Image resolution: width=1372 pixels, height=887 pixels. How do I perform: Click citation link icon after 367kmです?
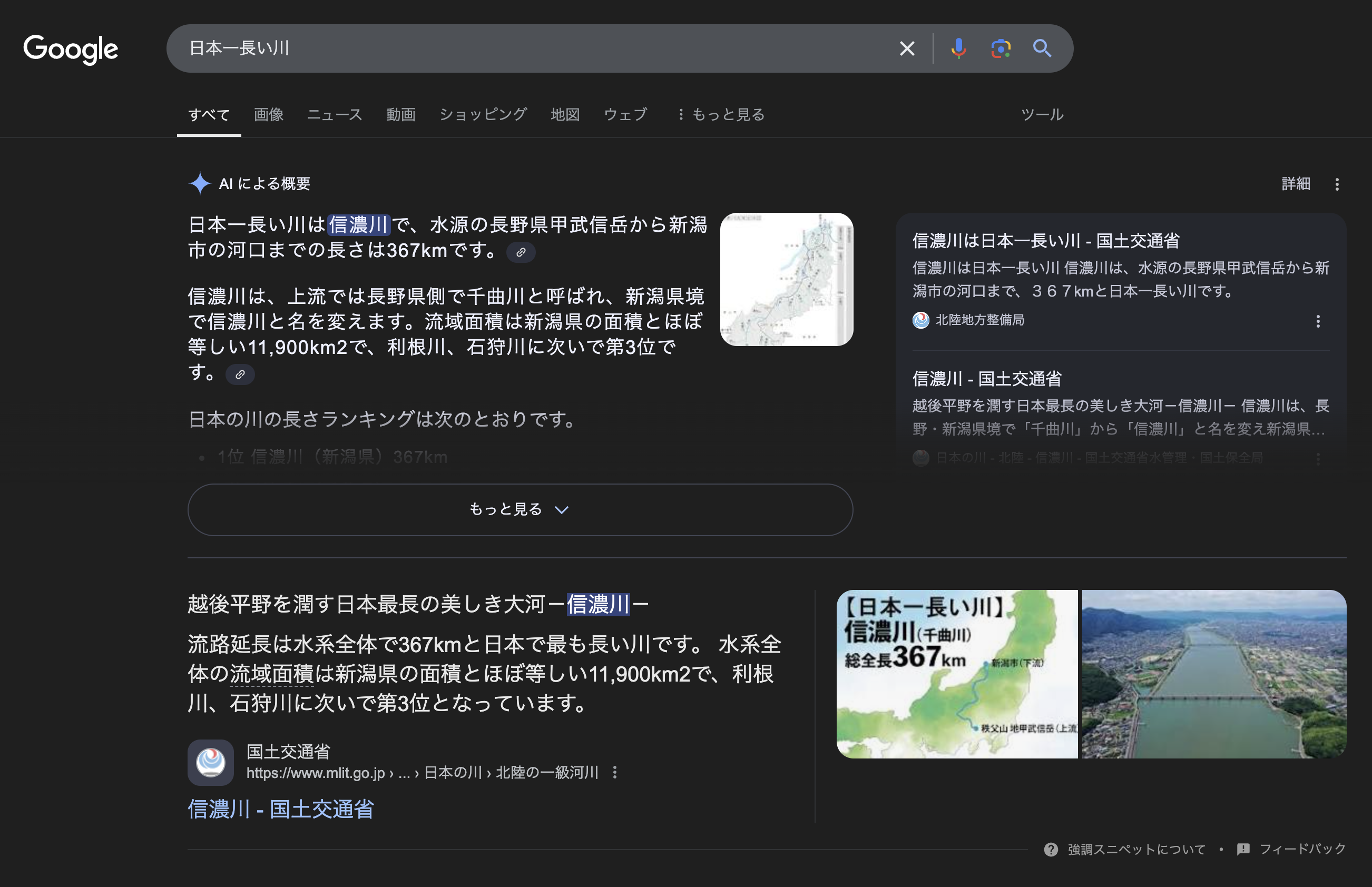[x=521, y=252]
